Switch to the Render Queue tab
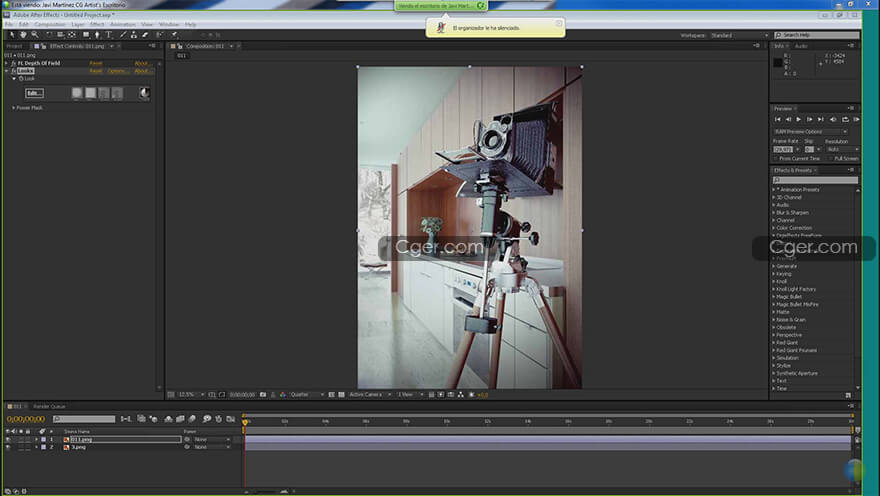 click(49, 406)
